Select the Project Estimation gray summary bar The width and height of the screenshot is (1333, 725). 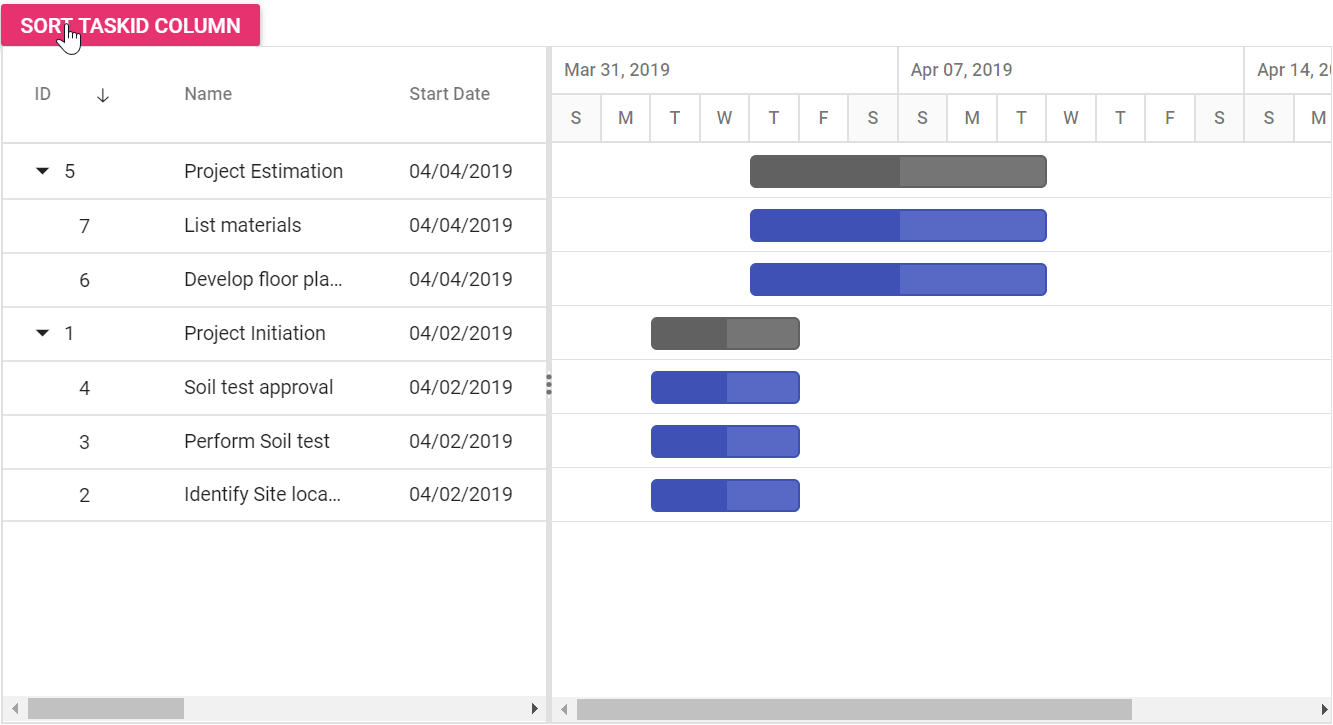click(x=898, y=171)
